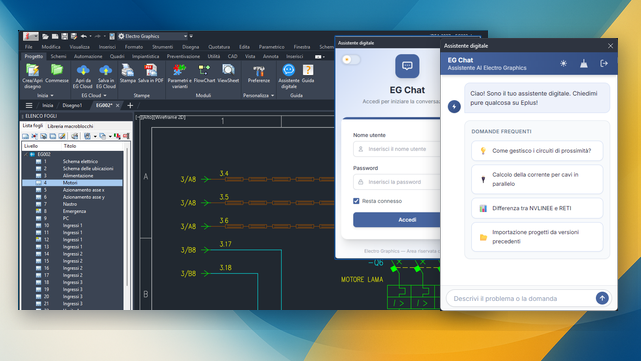
Task: Choose 'Differenza tra NVLINEE e RETI' question
Action: [x=537, y=208]
